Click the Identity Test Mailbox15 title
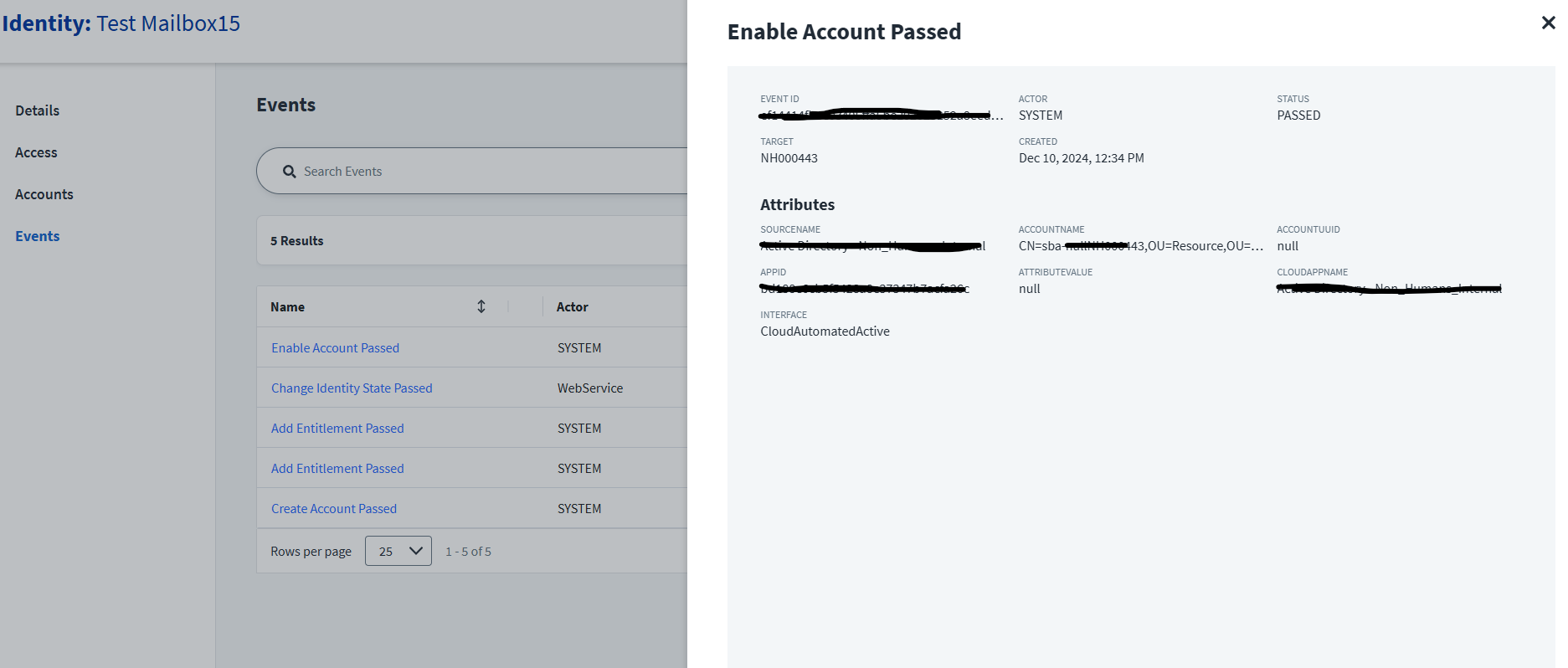 coord(121,23)
